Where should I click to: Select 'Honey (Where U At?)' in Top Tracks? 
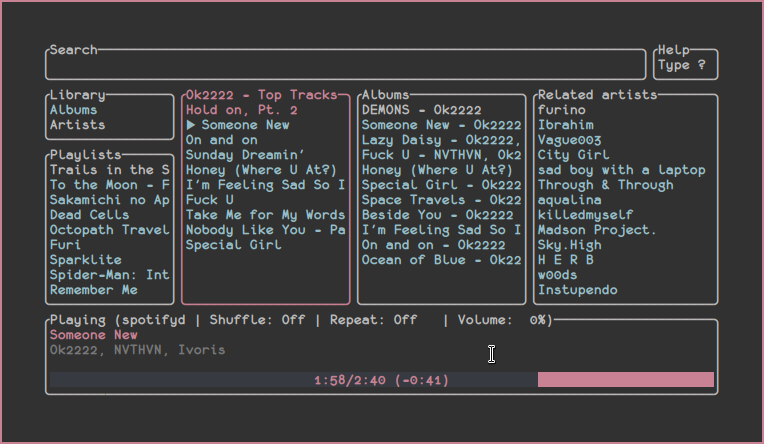[261, 170]
